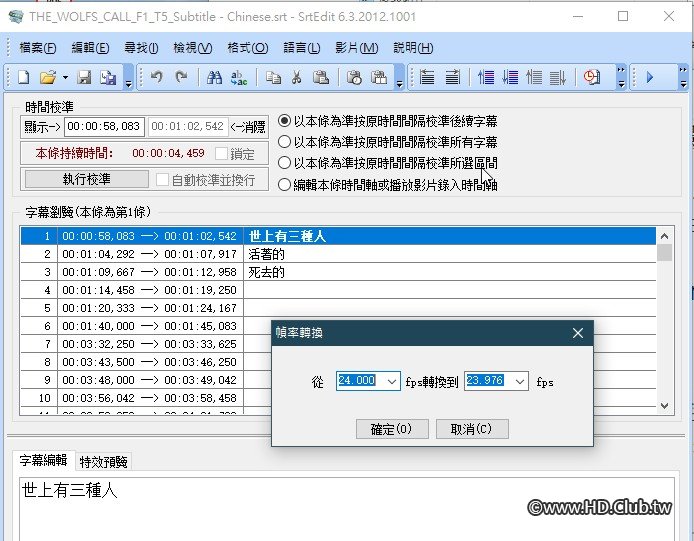Play the video with blue arrow
This screenshot has height=541, width=694.
649,77
